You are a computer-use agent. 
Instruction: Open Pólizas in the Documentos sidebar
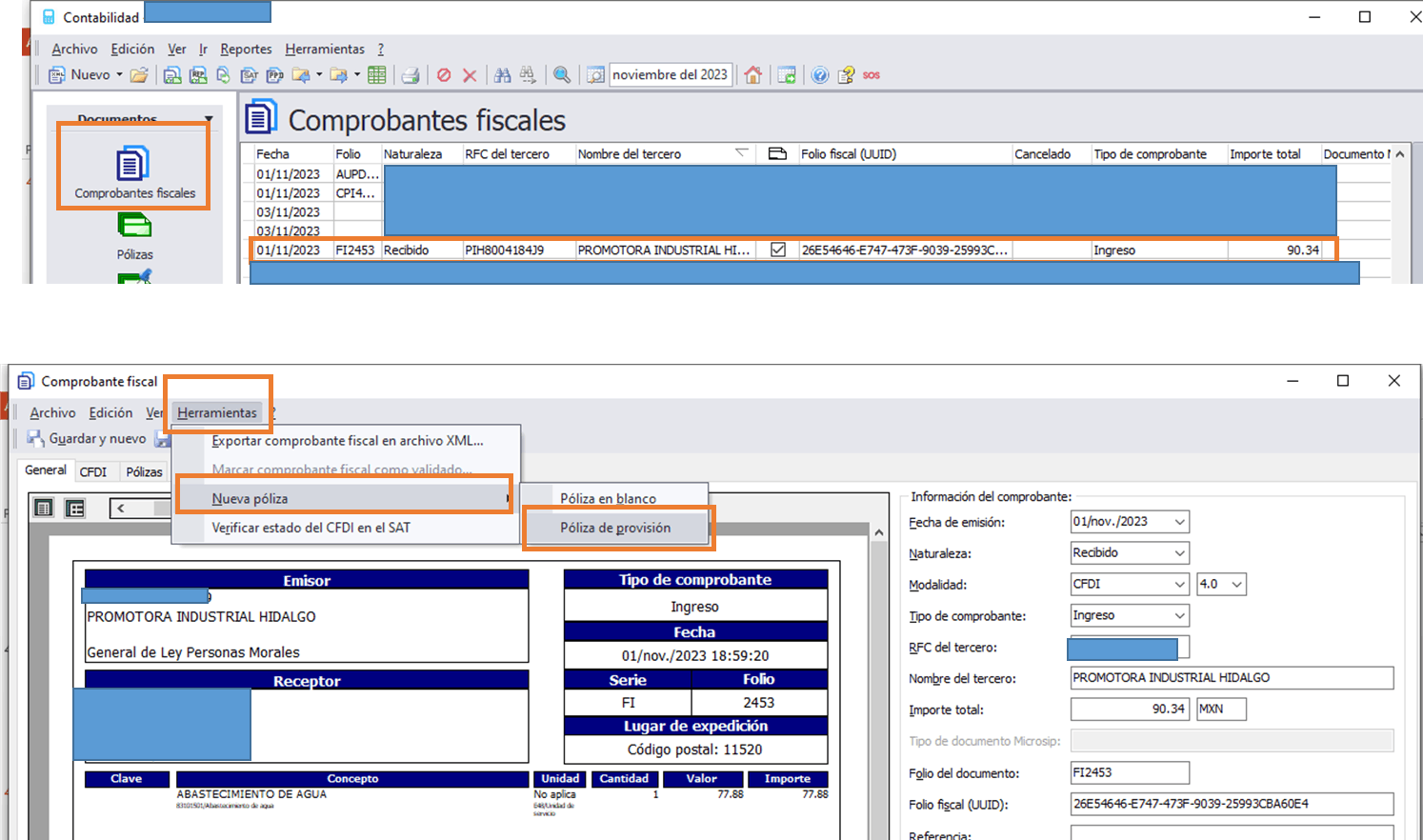[x=134, y=236]
